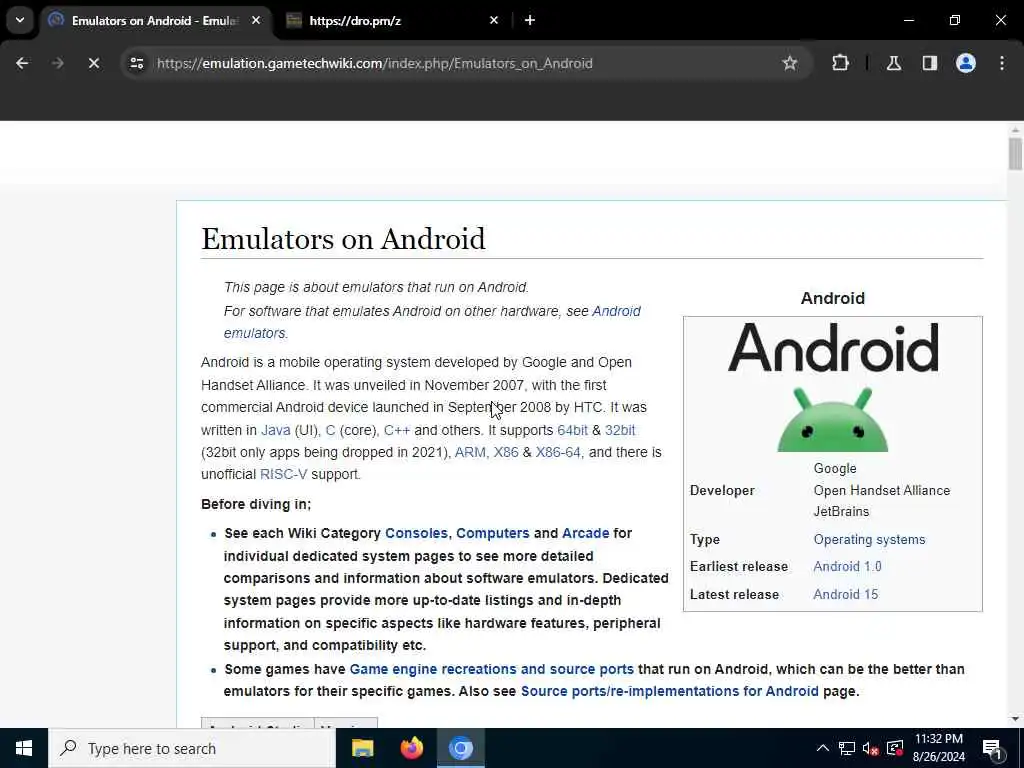Click the forward navigation arrow
The width and height of the screenshot is (1024, 768).
tap(57, 63)
